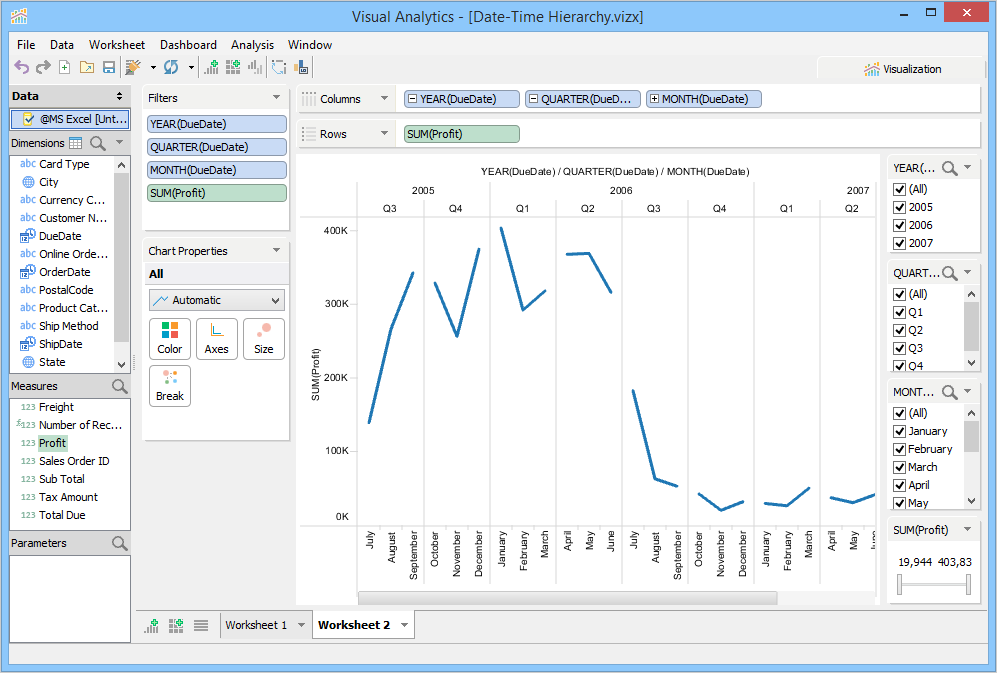Select the MONTH(DueDate) filter pill
Image resolution: width=997 pixels, height=673 pixels.
coord(217,170)
